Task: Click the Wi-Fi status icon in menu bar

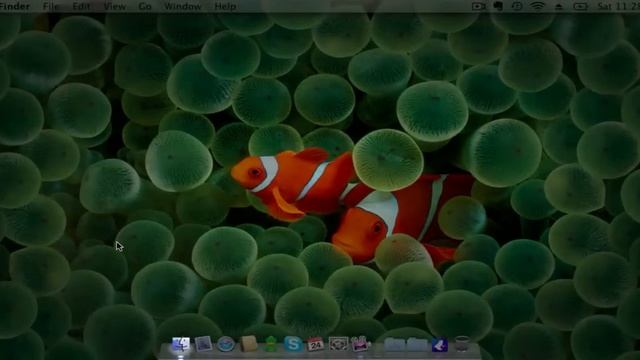Action: pyautogui.click(x=538, y=6)
